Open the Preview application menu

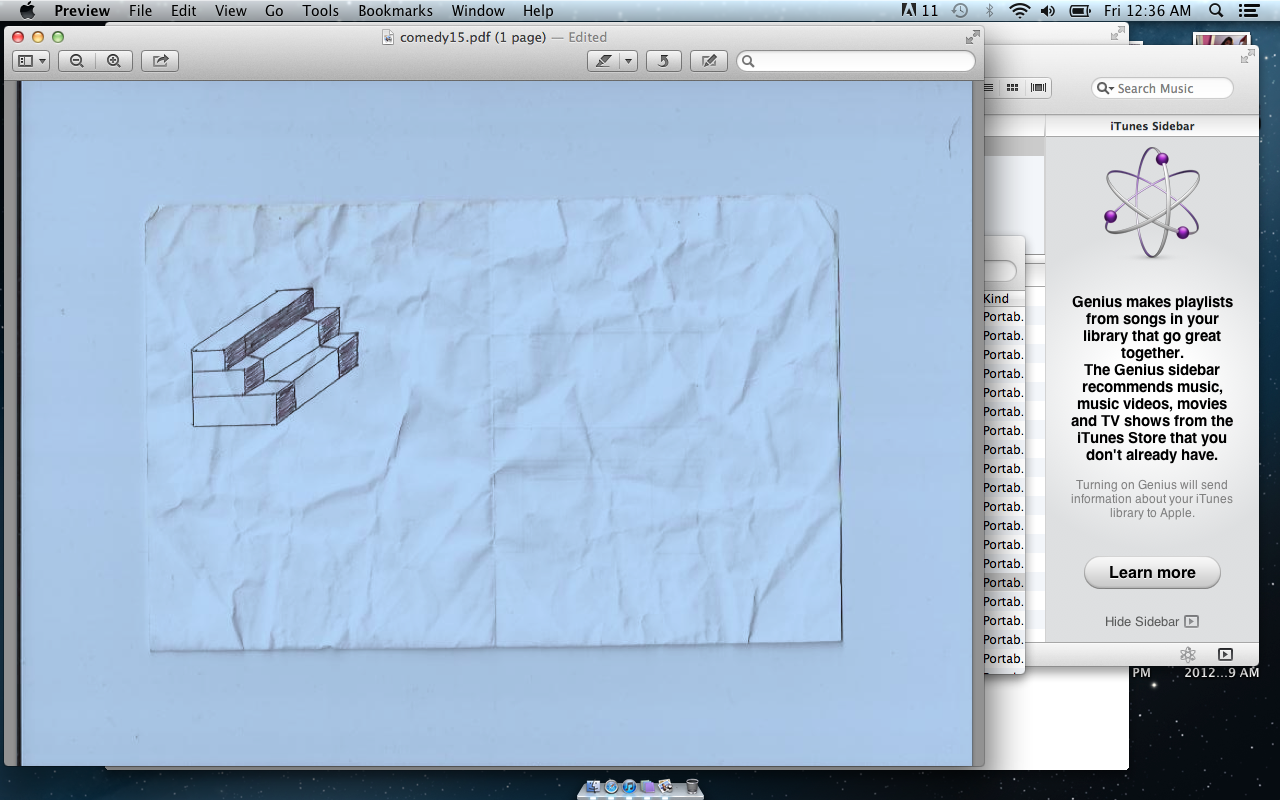pos(82,11)
